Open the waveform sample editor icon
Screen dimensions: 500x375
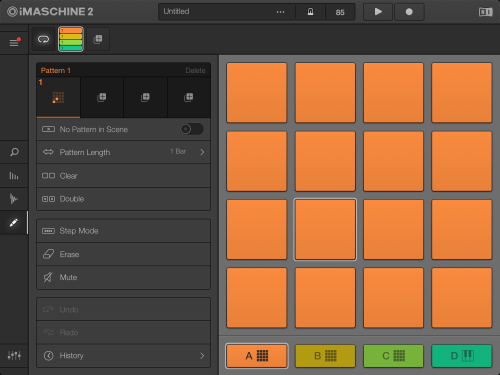pyautogui.click(x=14, y=199)
